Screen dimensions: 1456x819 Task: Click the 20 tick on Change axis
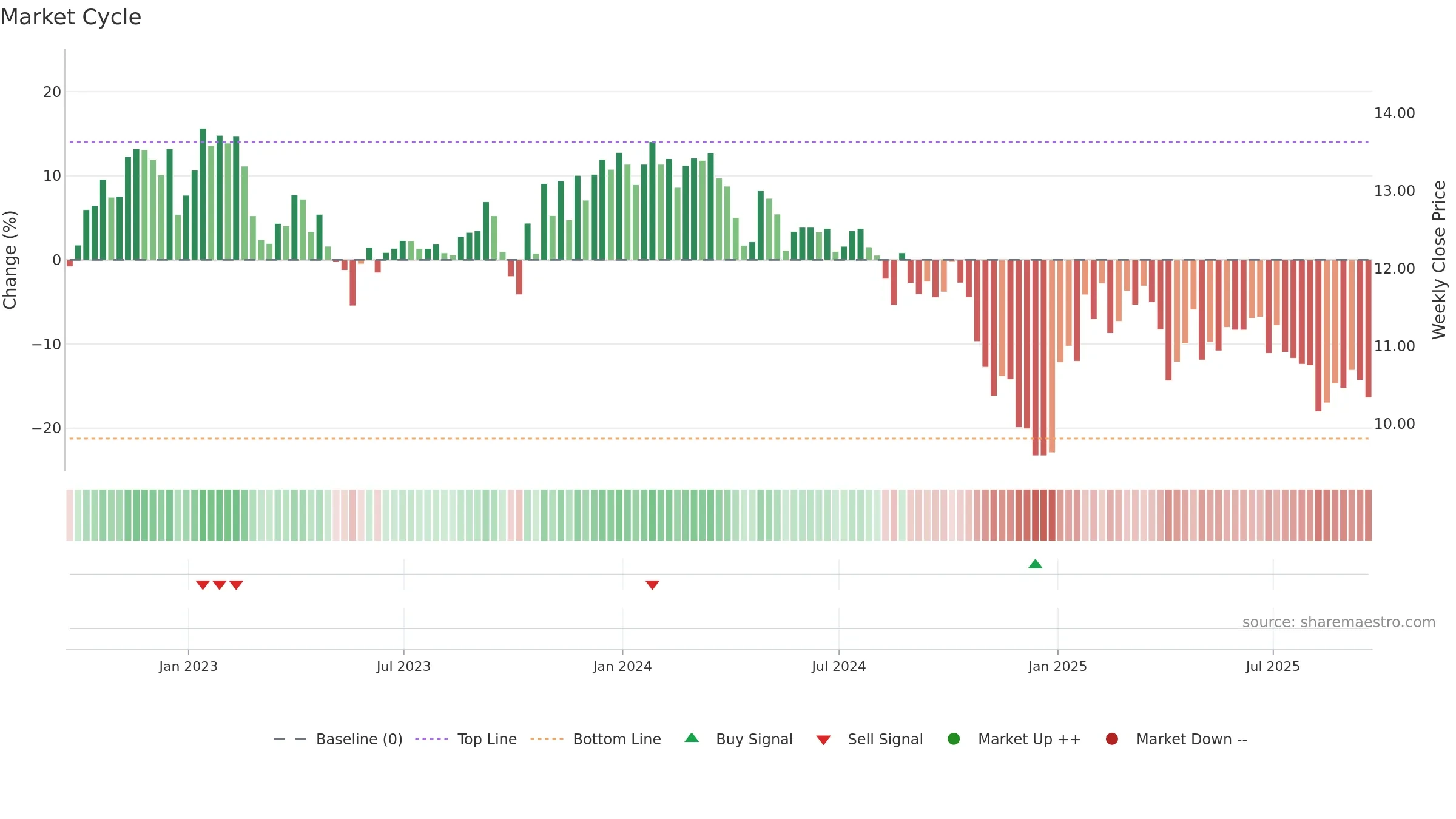(x=52, y=92)
